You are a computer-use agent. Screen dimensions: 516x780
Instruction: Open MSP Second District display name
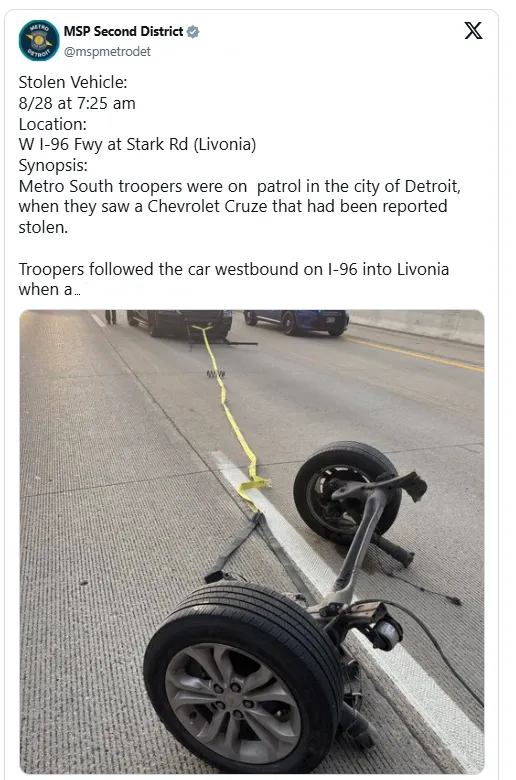click(123, 31)
